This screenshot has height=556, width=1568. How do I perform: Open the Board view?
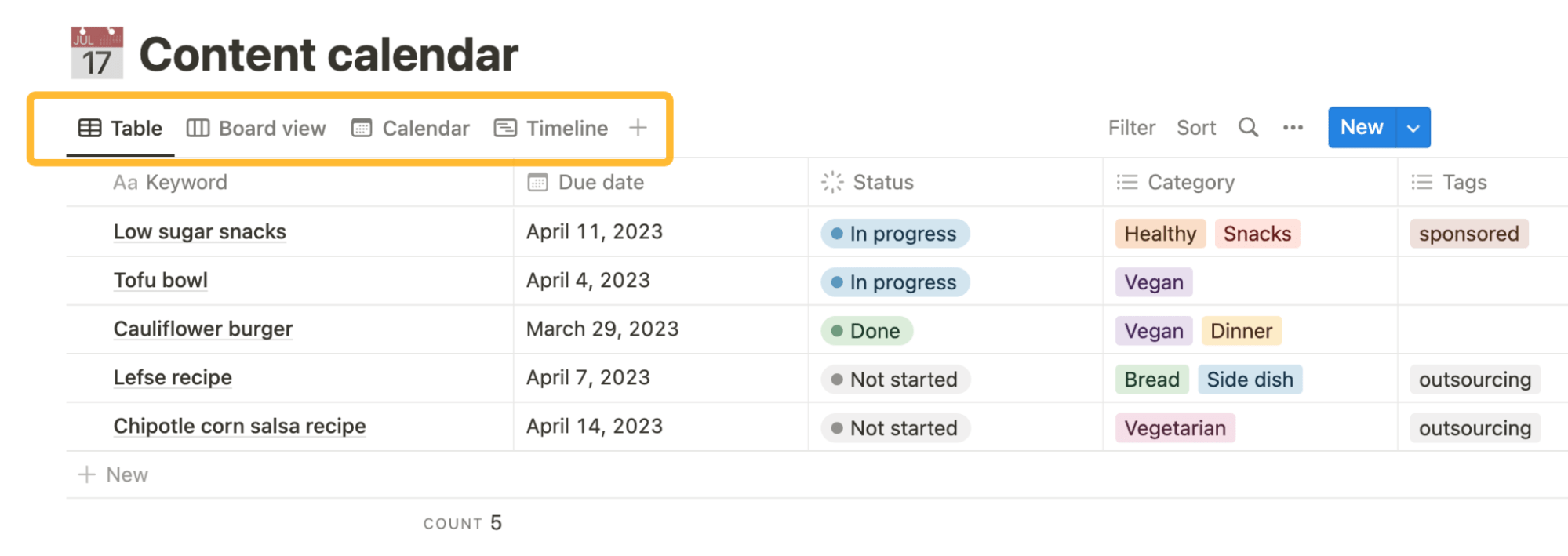pyautogui.click(x=256, y=128)
